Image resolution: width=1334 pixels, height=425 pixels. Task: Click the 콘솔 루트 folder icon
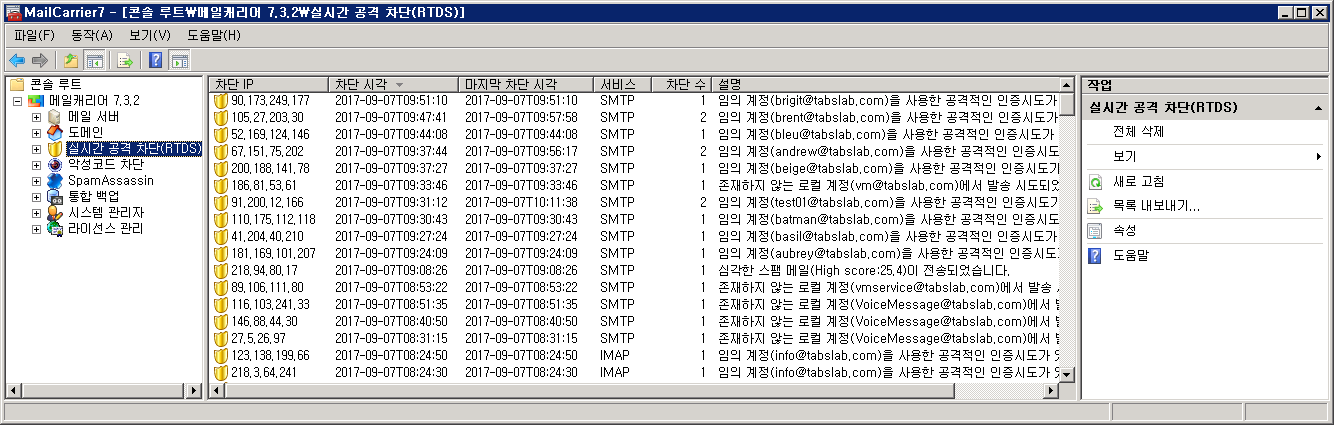point(17,84)
